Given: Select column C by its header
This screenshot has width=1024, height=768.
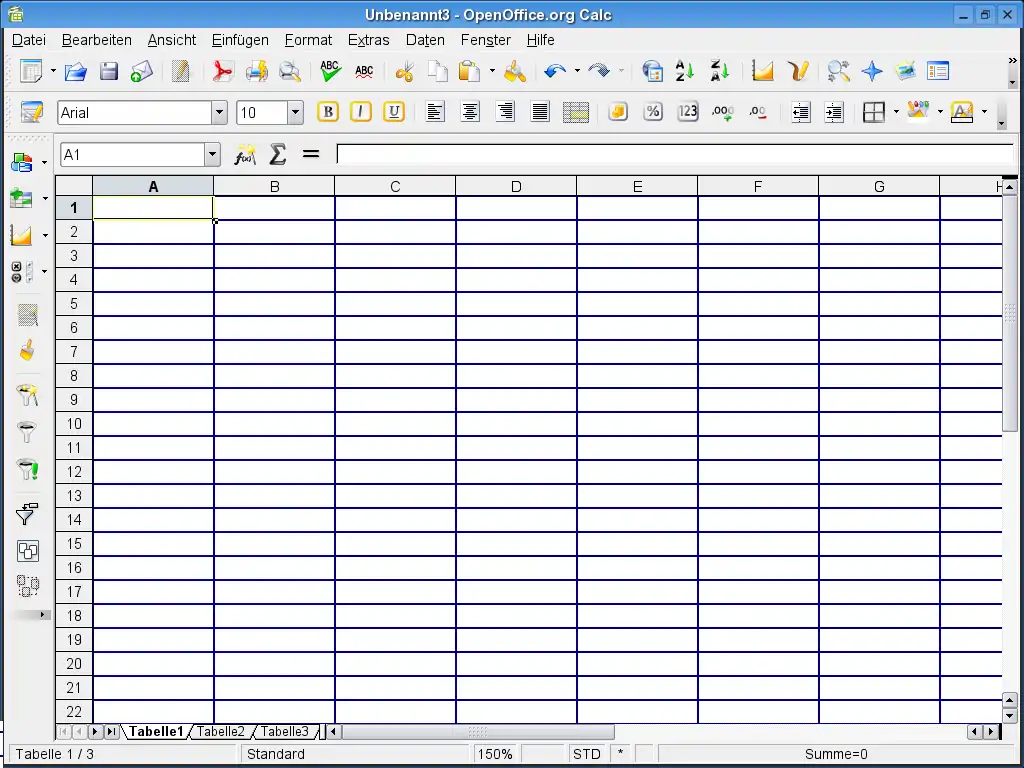Looking at the screenshot, I should tap(395, 186).
